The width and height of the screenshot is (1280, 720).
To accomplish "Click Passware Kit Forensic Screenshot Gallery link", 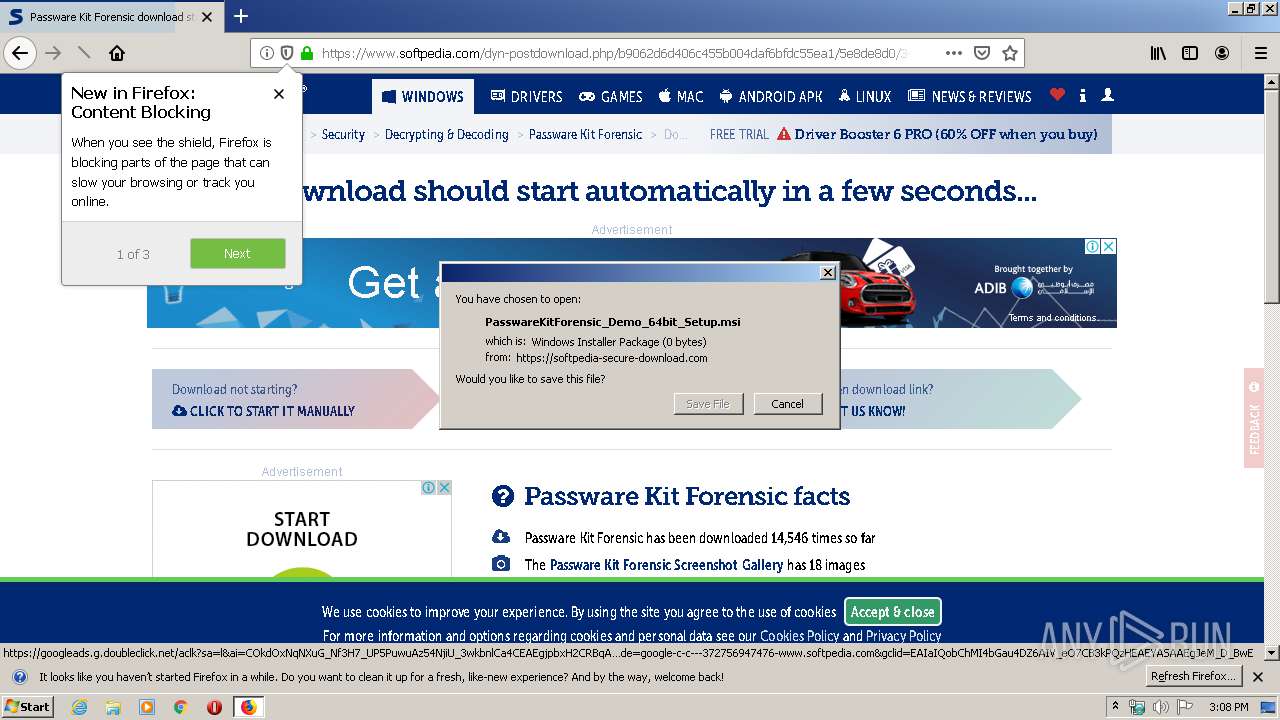I will (x=666, y=565).
